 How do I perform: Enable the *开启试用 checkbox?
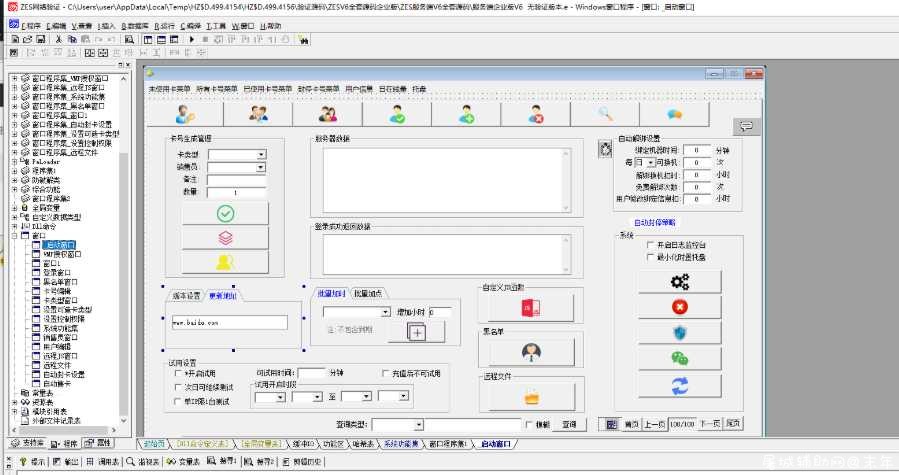point(178,373)
